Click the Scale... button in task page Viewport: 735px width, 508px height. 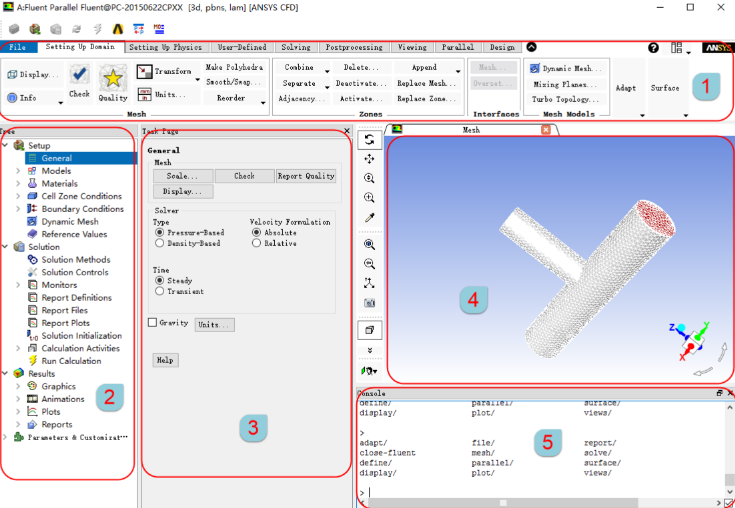(x=183, y=176)
